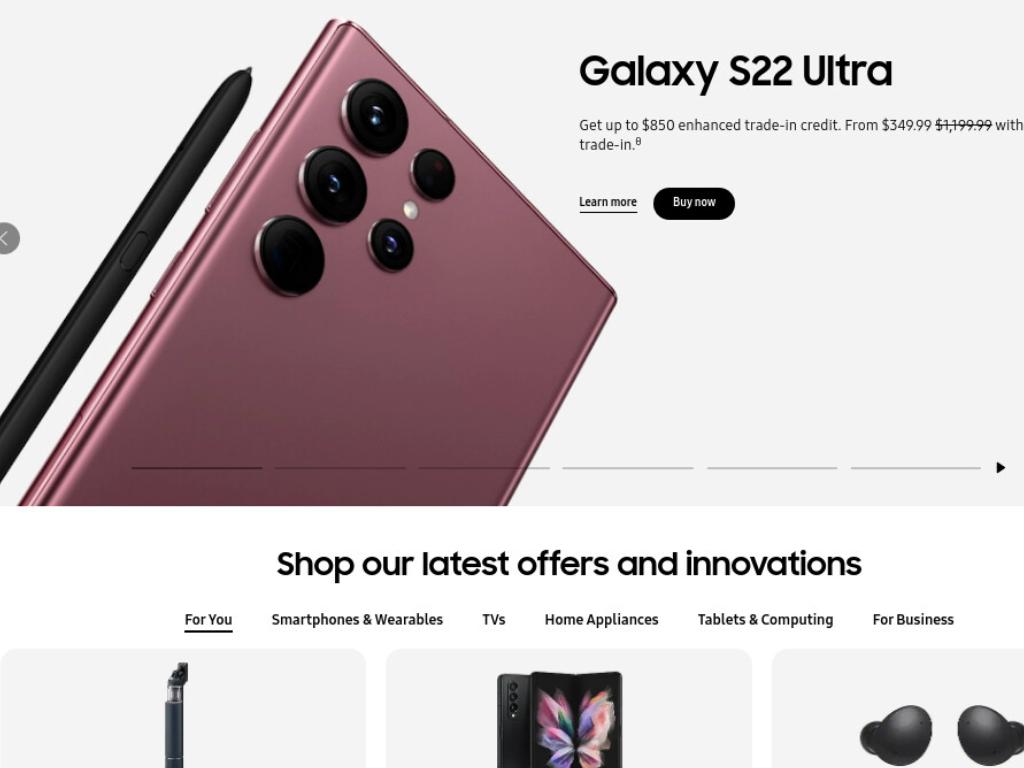Click the carousel previous-slide arrow
Image resolution: width=1024 pixels, height=768 pixels.
8,238
